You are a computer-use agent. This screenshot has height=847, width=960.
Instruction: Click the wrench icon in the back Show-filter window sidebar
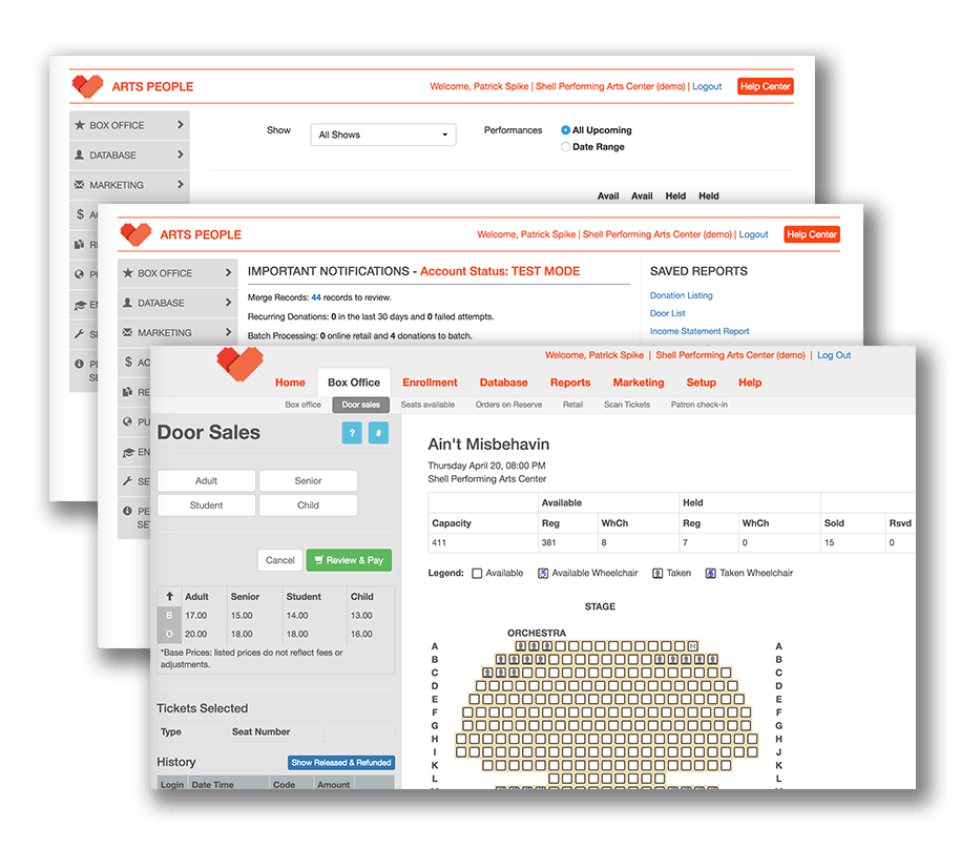click(79, 334)
